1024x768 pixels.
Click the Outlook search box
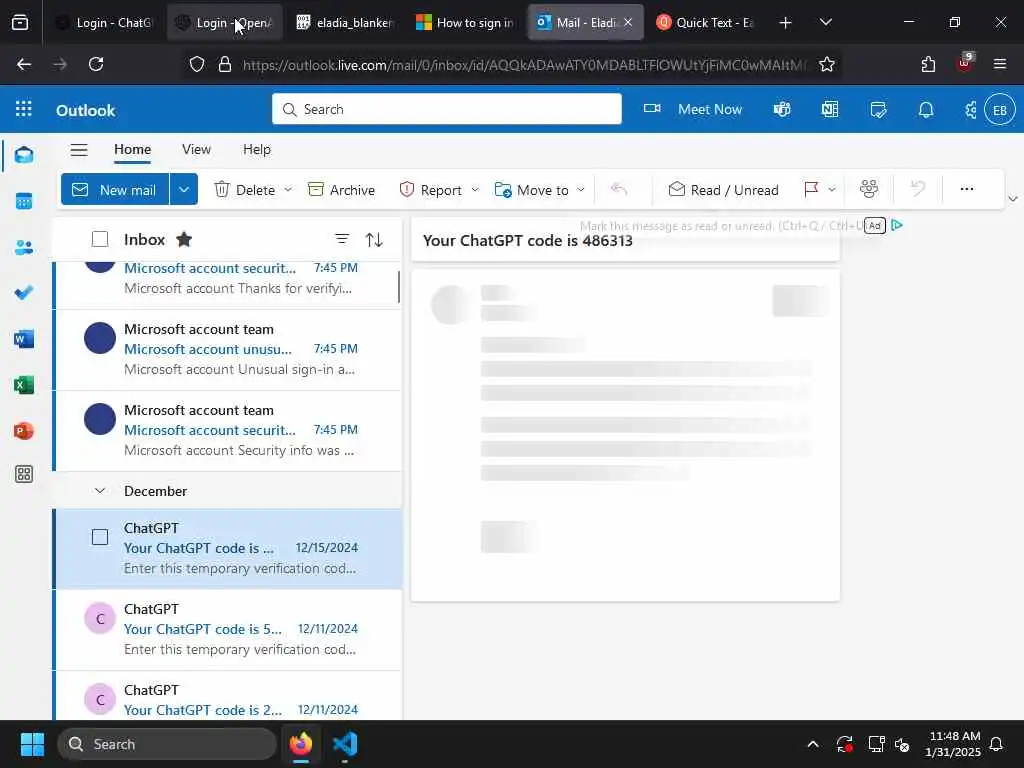click(x=447, y=109)
